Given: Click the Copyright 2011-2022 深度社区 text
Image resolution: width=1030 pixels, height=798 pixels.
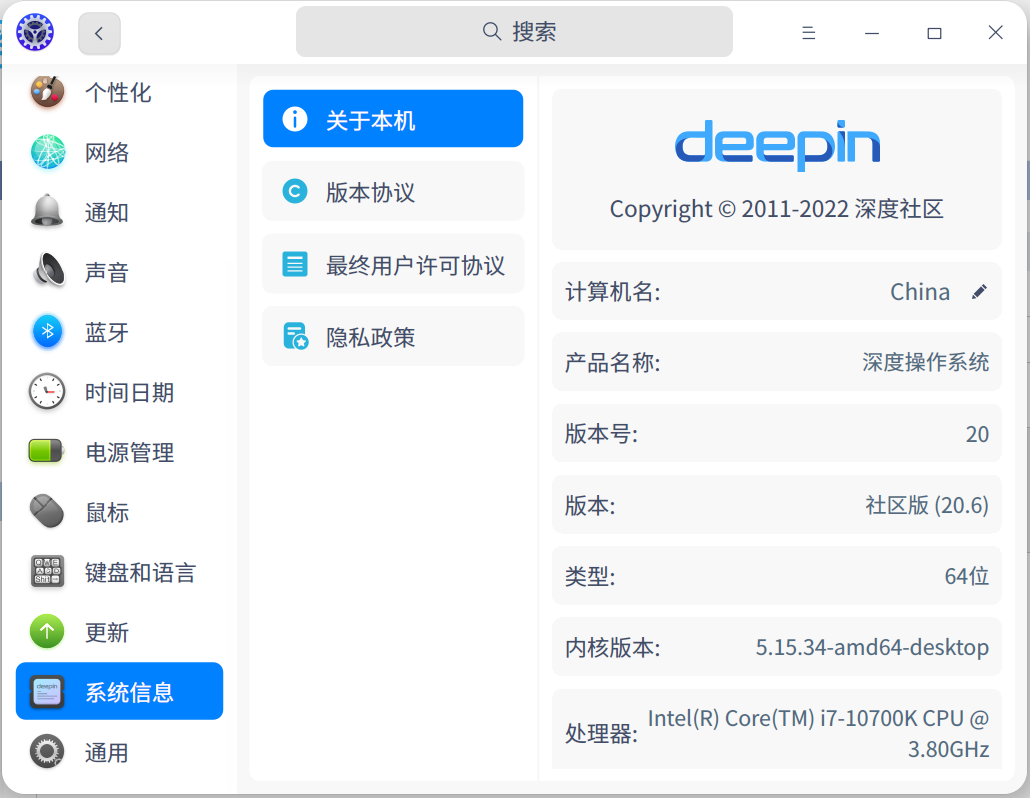Looking at the screenshot, I should pos(776,209).
